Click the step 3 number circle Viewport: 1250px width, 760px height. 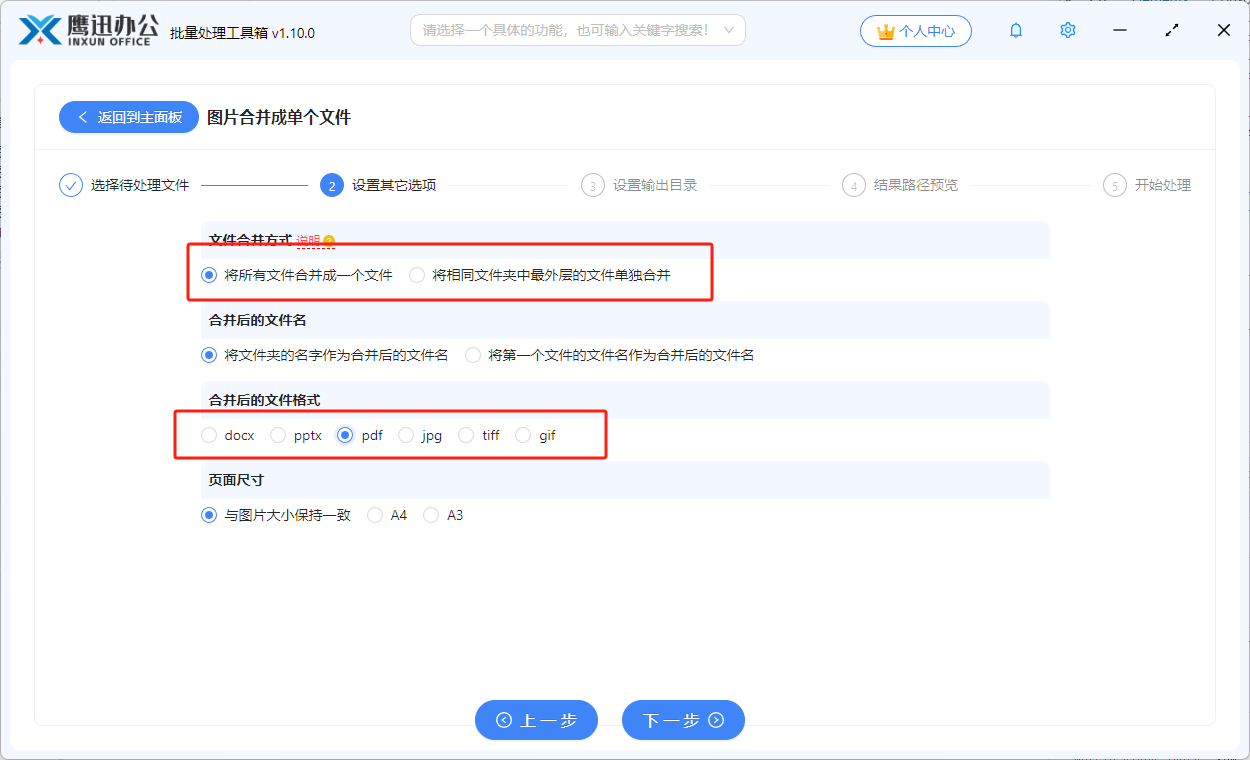click(593, 185)
